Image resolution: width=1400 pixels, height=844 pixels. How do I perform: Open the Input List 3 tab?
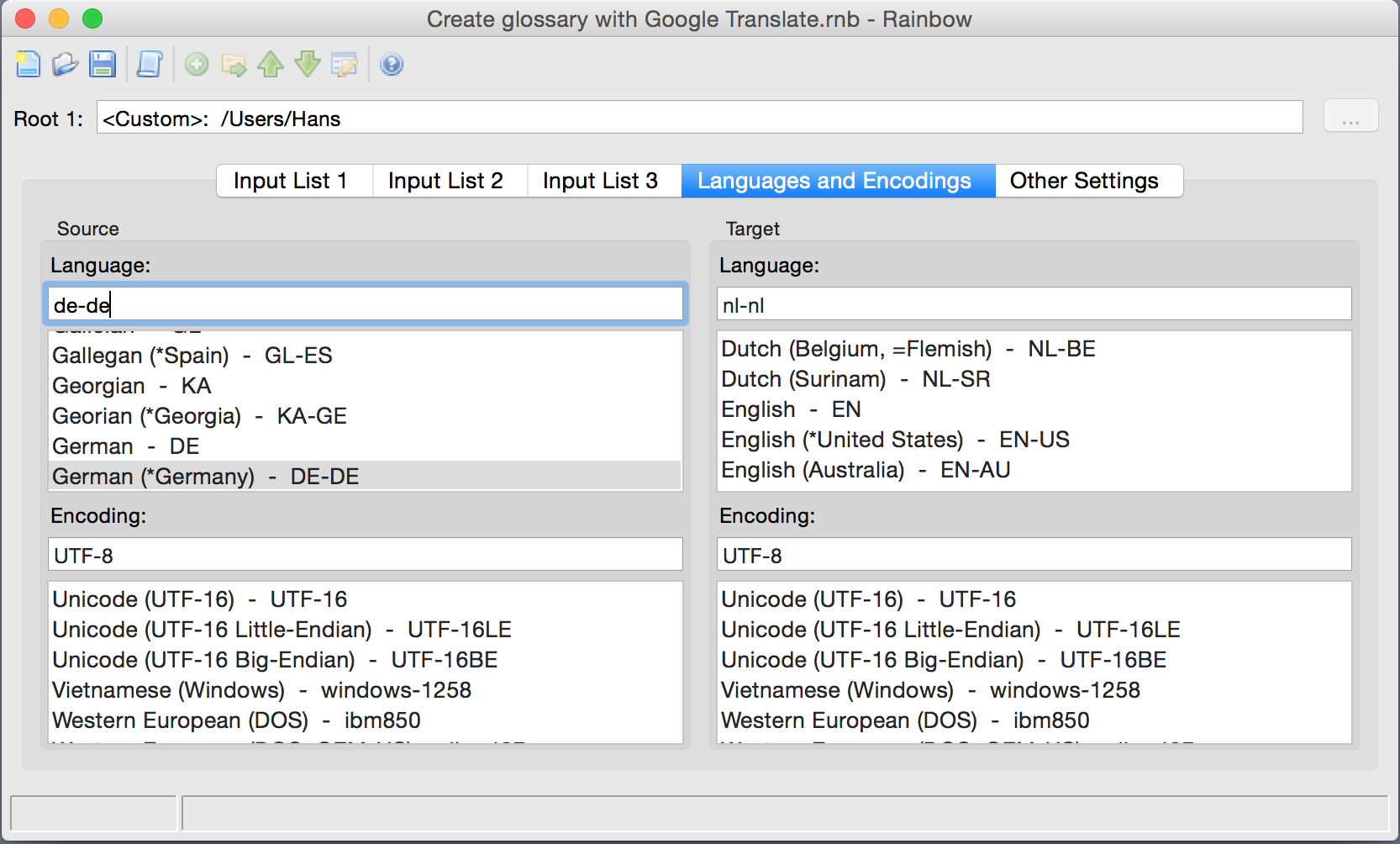click(x=600, y=181)
